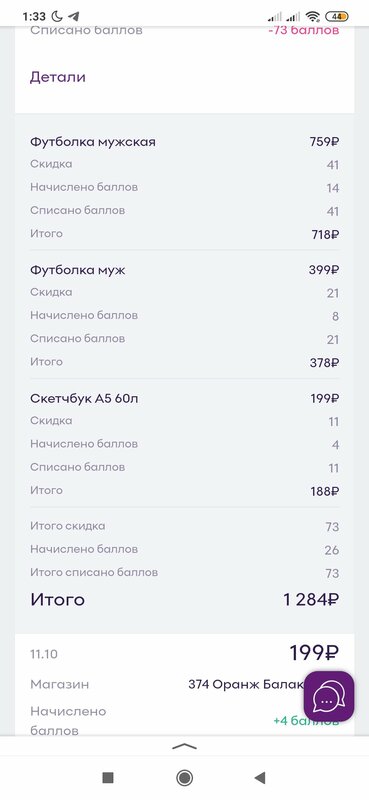Tap the Android home circle button
369x800 pixels.
tap(184, 777)
